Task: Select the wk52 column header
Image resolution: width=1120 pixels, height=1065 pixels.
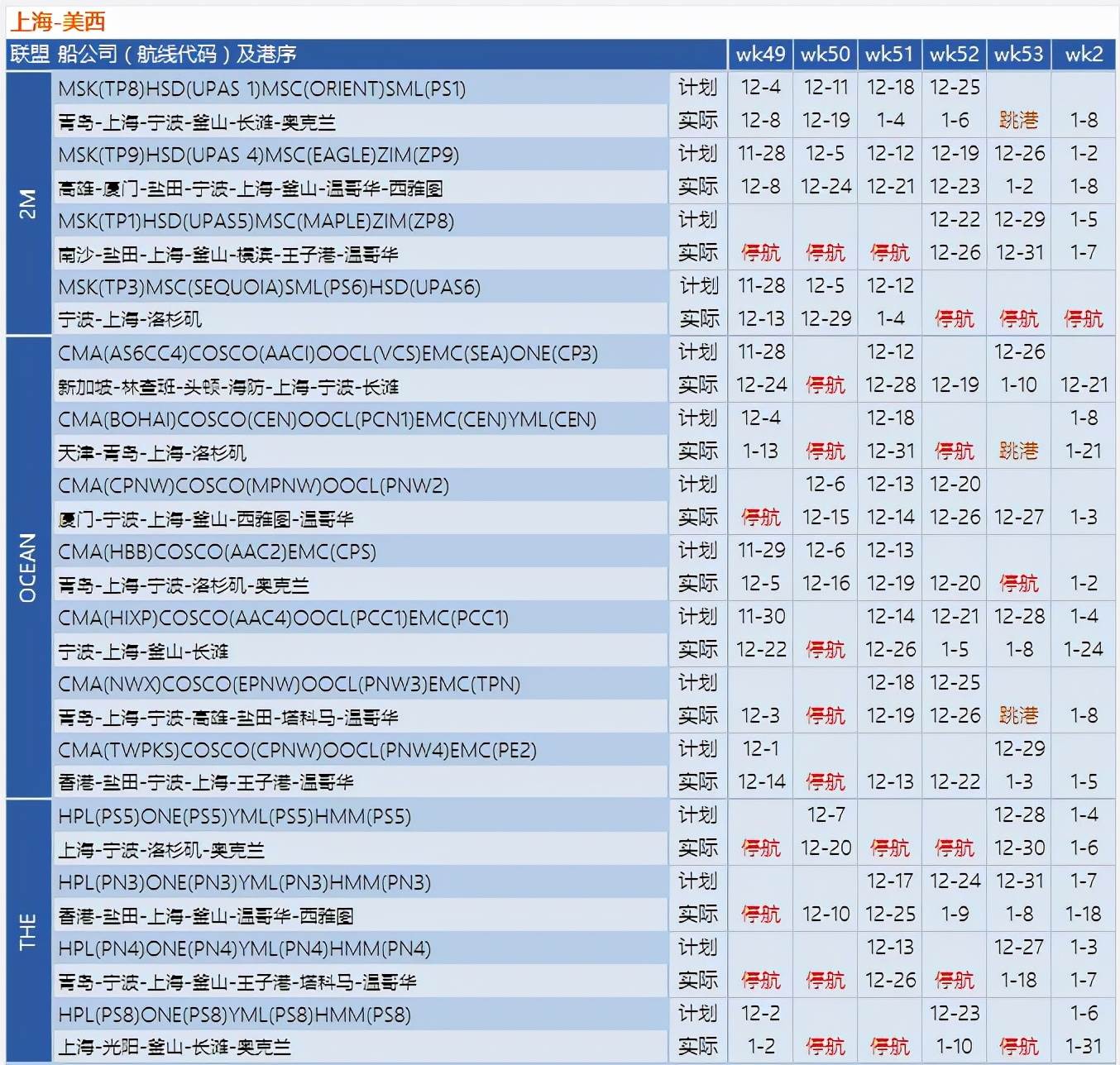Action: pos(954,55)
